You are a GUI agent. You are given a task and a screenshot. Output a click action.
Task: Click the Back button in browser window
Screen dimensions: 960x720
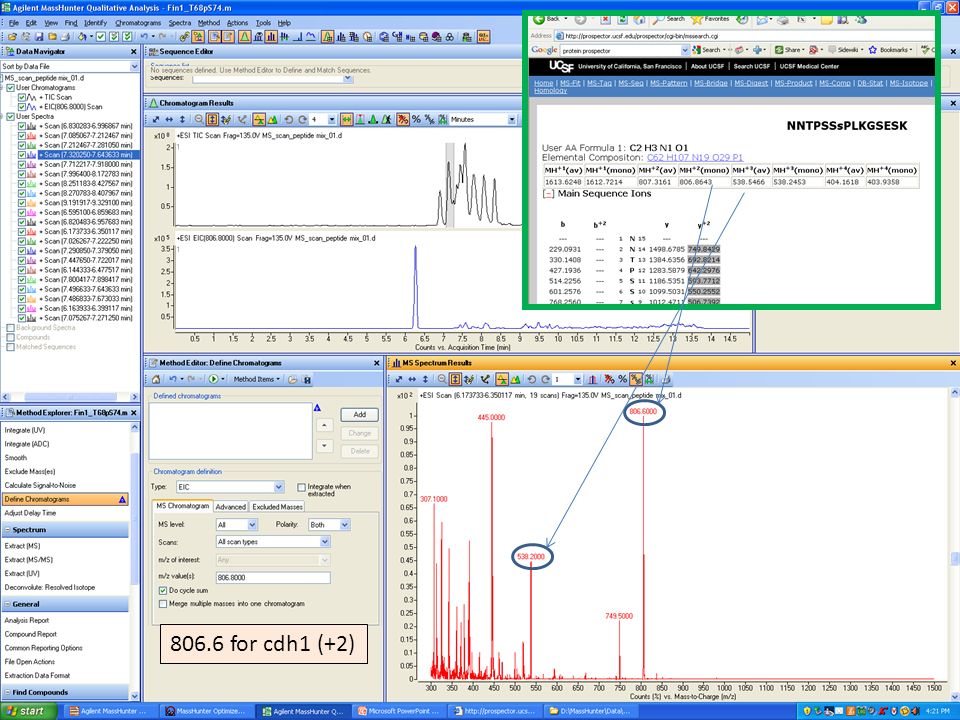click(x=547, y=19)
